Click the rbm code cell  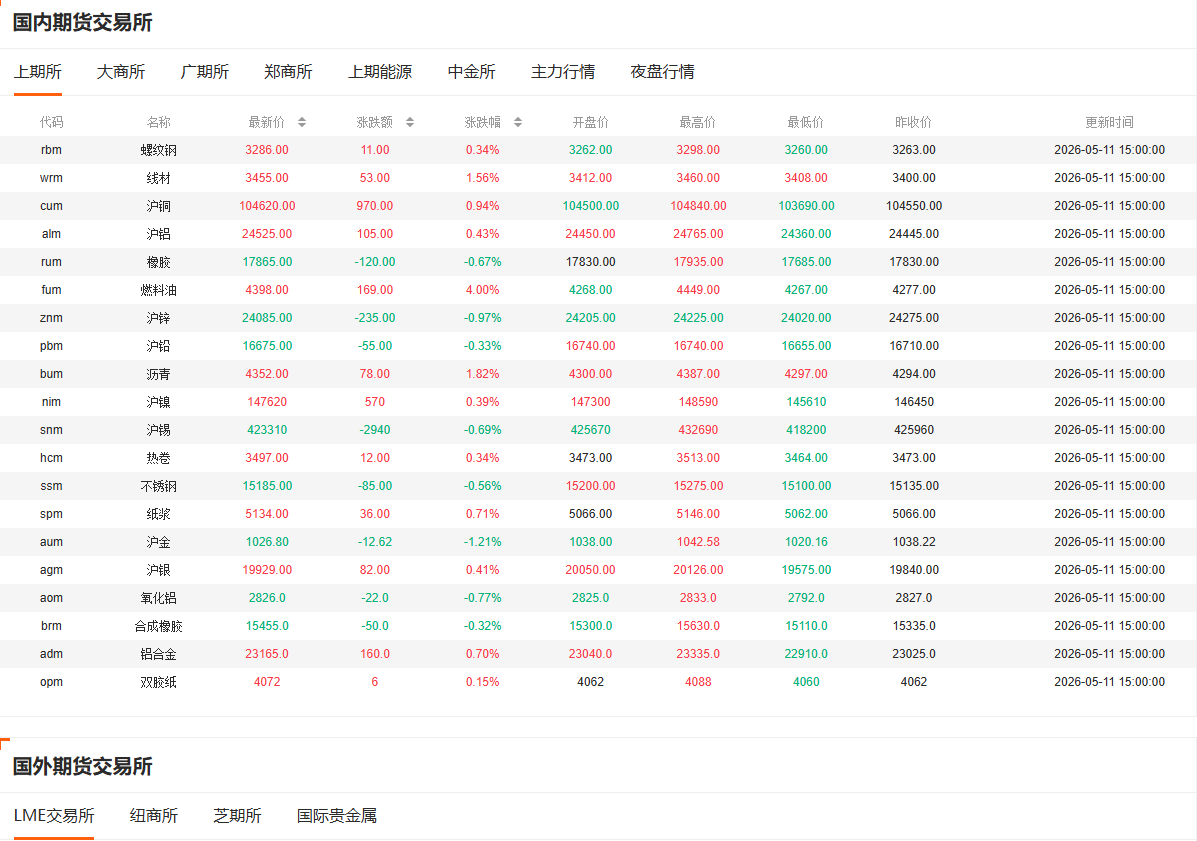click(x=51, y=150)
